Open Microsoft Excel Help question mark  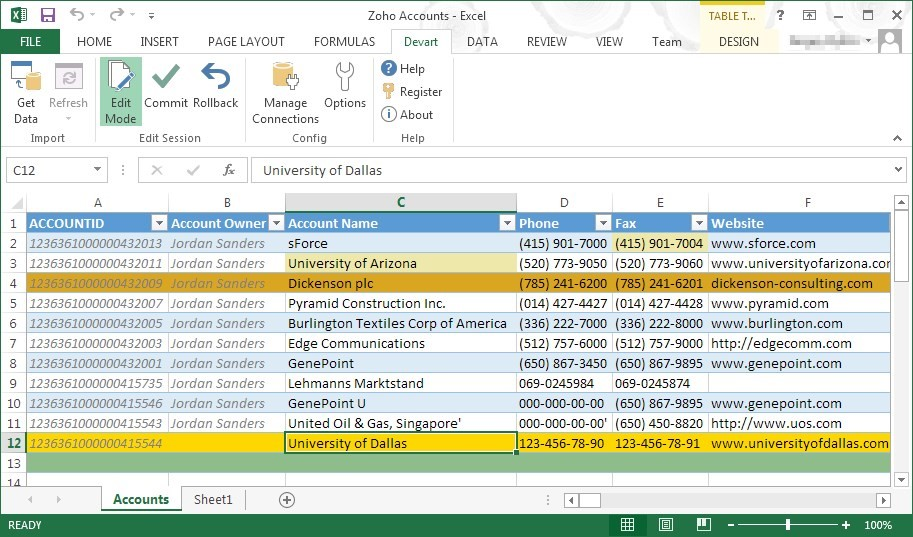(780, 15)
